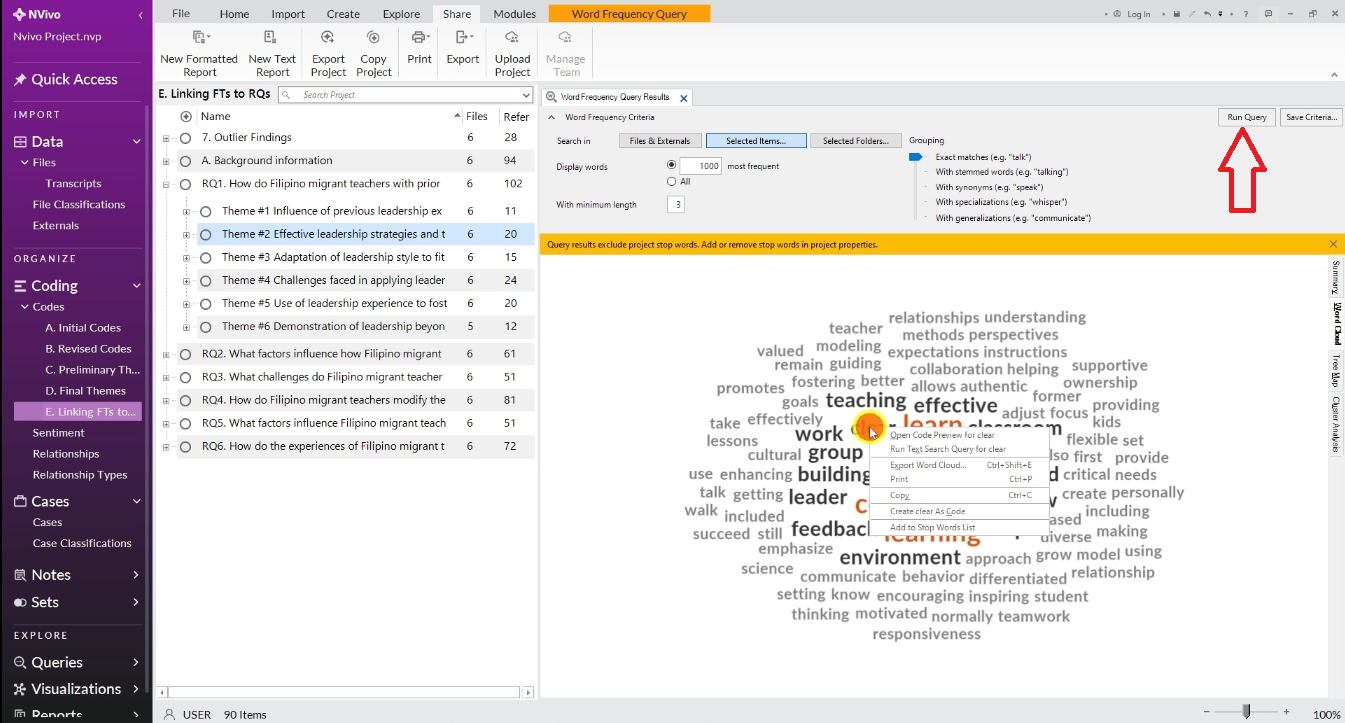Click the Run Query button

pyautogui.click(x=1247, y=117)
